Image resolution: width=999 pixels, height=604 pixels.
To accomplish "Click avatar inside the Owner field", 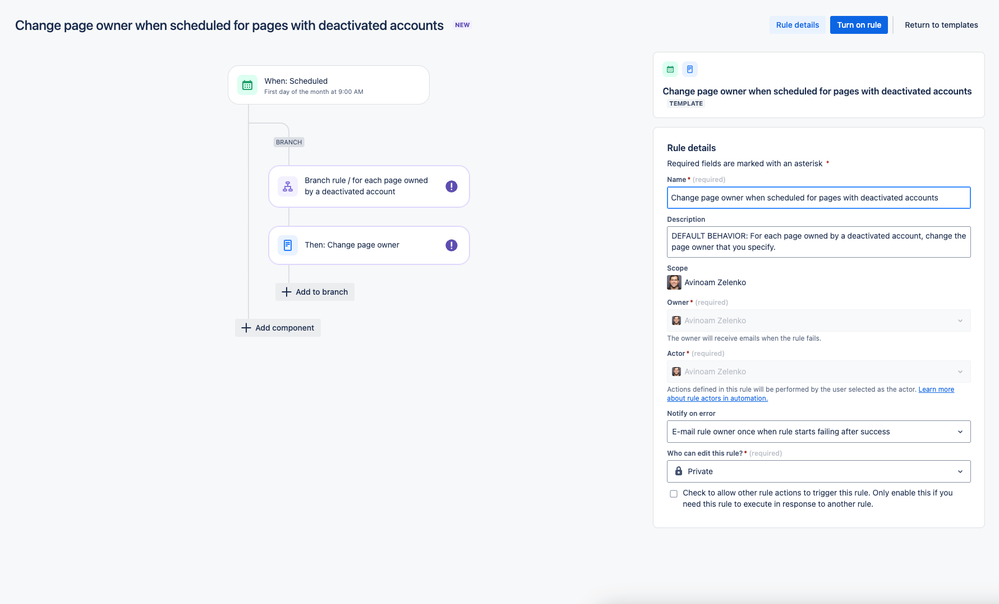I will click(x=677, y=320).
